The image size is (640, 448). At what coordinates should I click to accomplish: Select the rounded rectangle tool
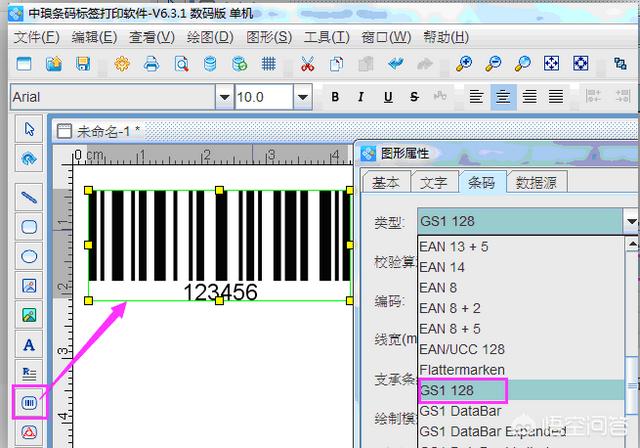(29, 227)
